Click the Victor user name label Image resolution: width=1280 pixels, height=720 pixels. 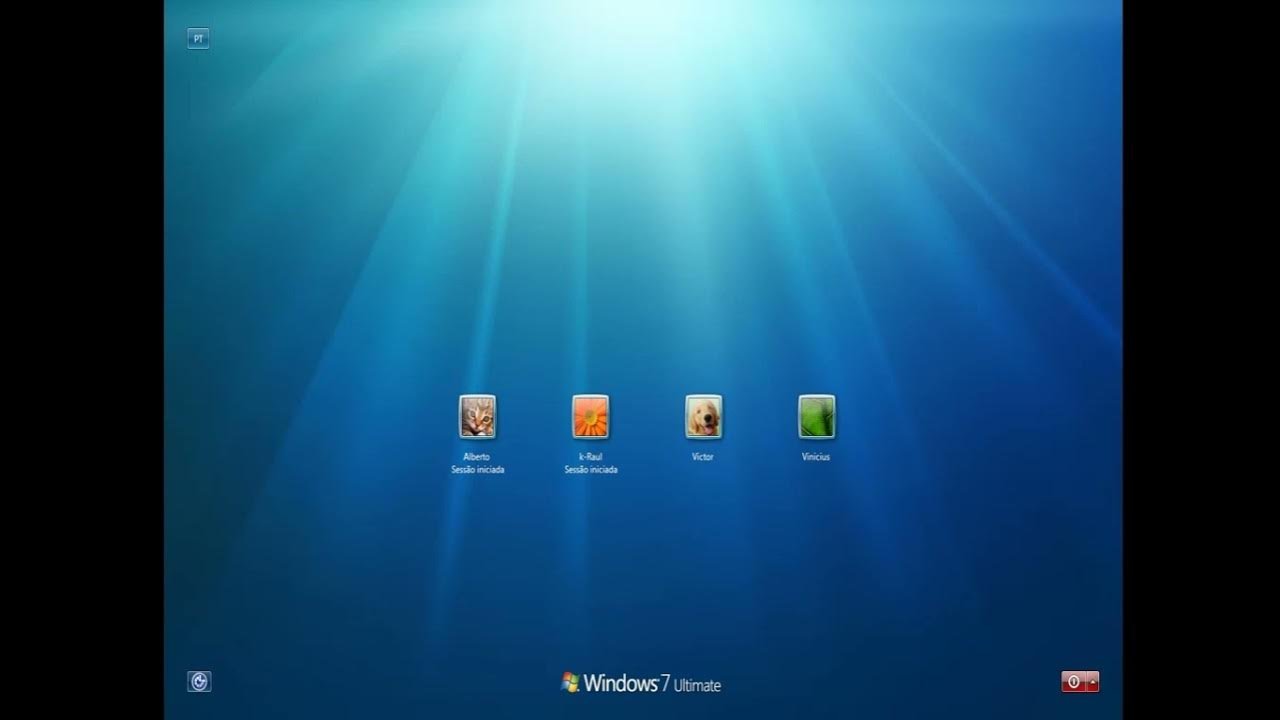pos(703,457)
